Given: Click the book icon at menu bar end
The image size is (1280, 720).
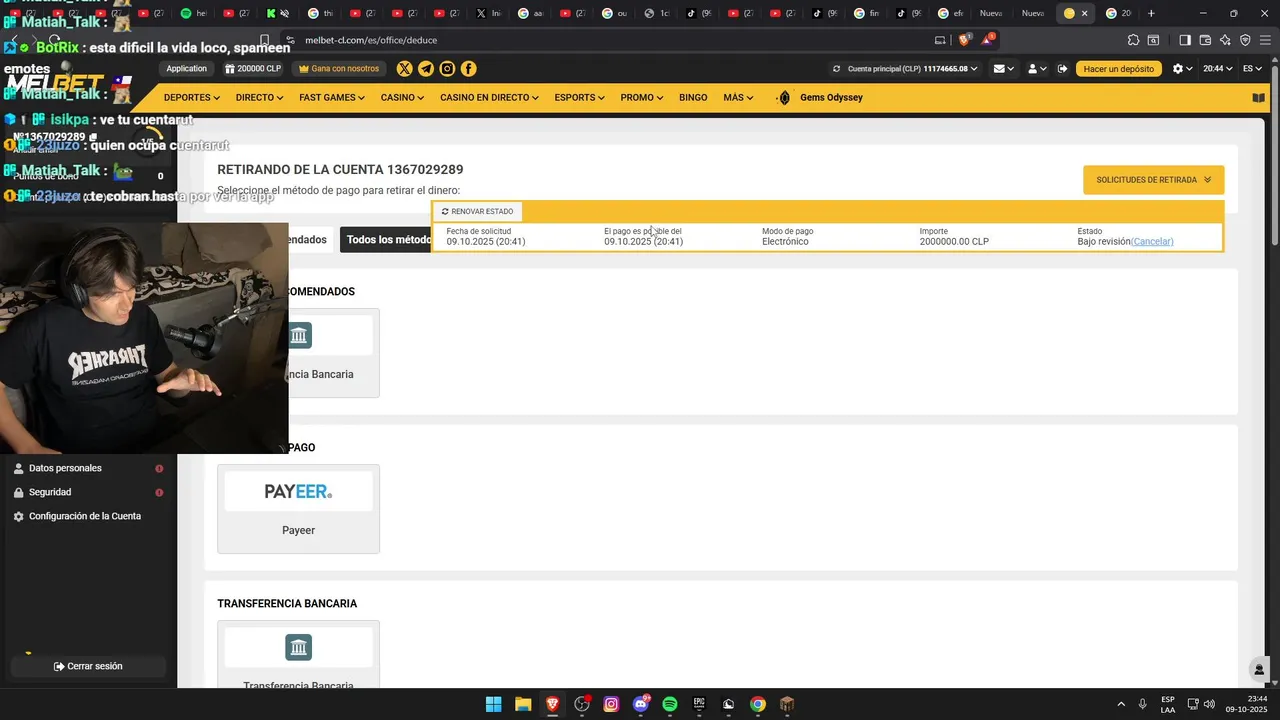Looking at the screenshot, I should click(x=1258, y=98).
